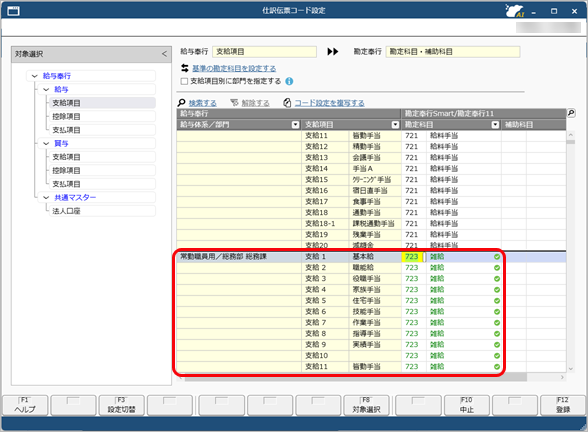Image resolution: width=588 pixels, height=432 pixels.
Task: Click the blue info icon next to the checkbox
Action: click(289, 81)
